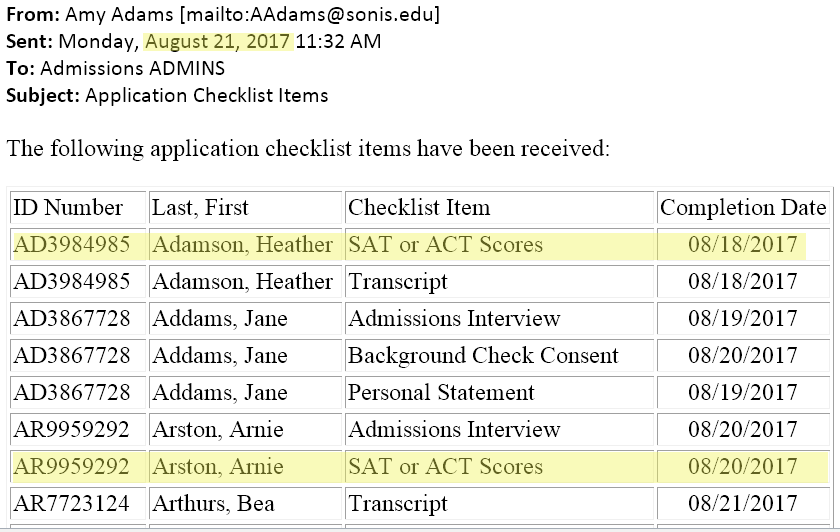Click Jane Addams's Admissions Interview cell
The height and width of the screenshot is (532, 840).
(454, 319)
